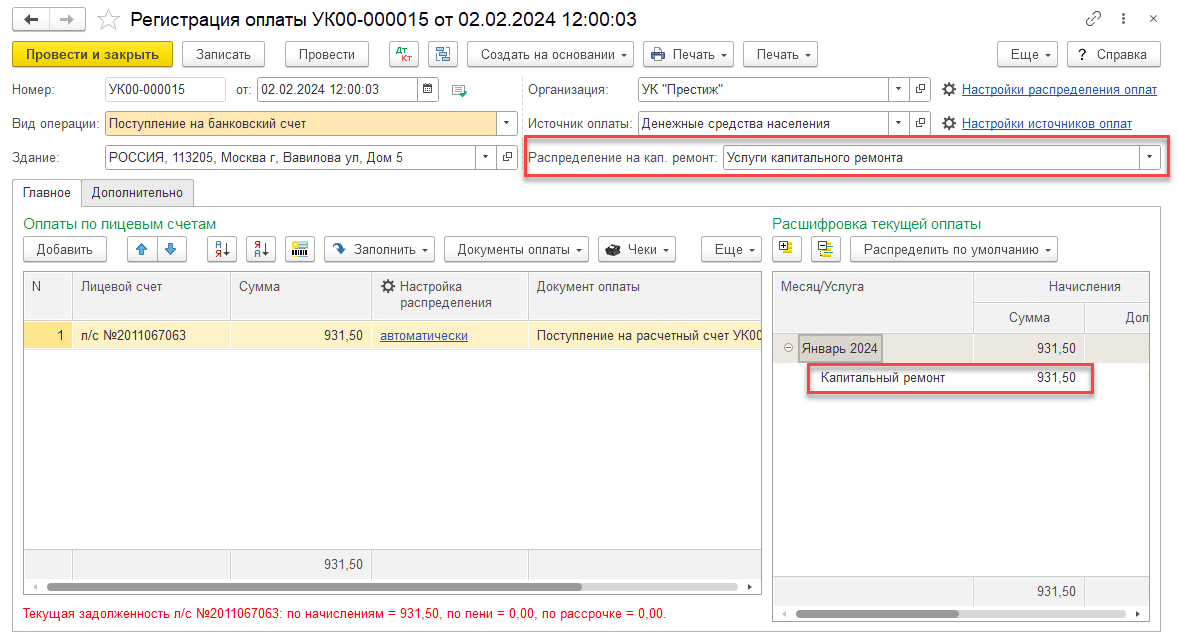The height and width of the screenshot is (644, 1178).
Task: Move payment row up
Action: (142, 249)
